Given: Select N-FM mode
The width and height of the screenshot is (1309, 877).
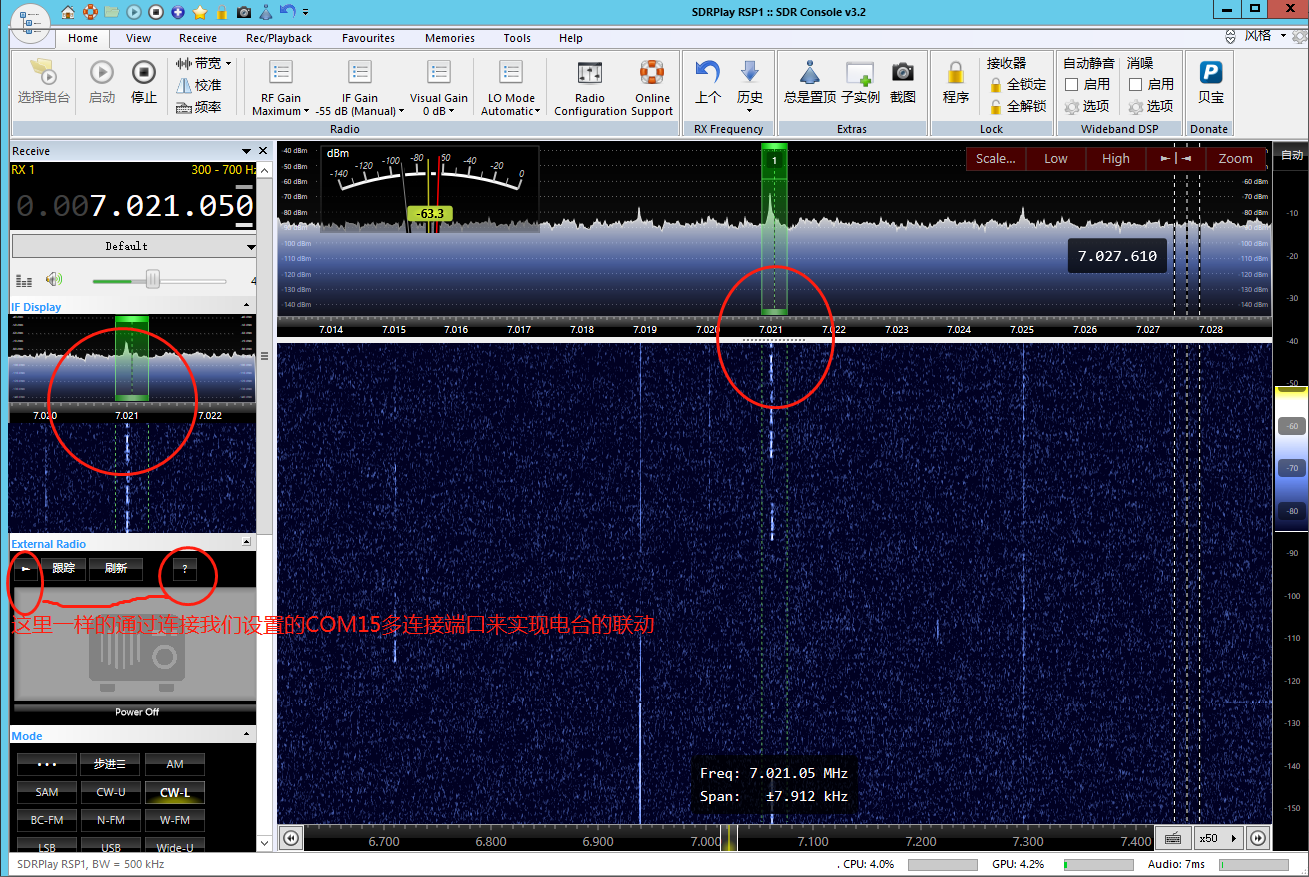Looking at the screenshot, I should tap(111, 820).
